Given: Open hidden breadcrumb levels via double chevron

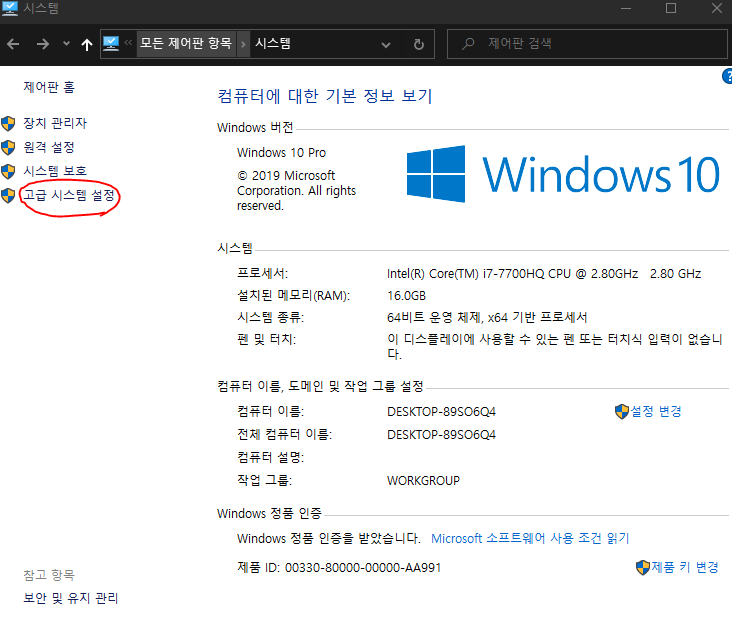Looking at the screenshot, I should [x=128, y=43].
